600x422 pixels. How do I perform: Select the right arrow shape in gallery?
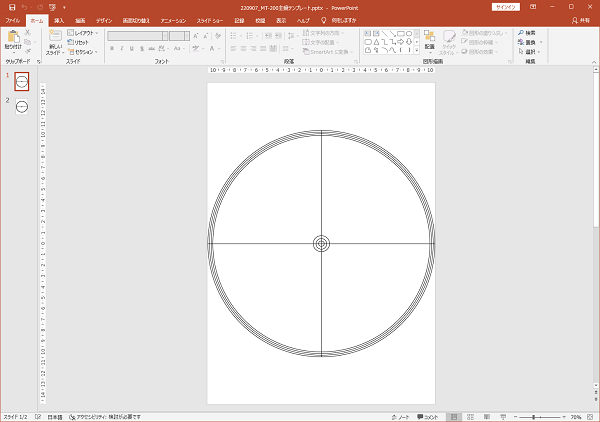pyautogui.click(x=401, y=42)
